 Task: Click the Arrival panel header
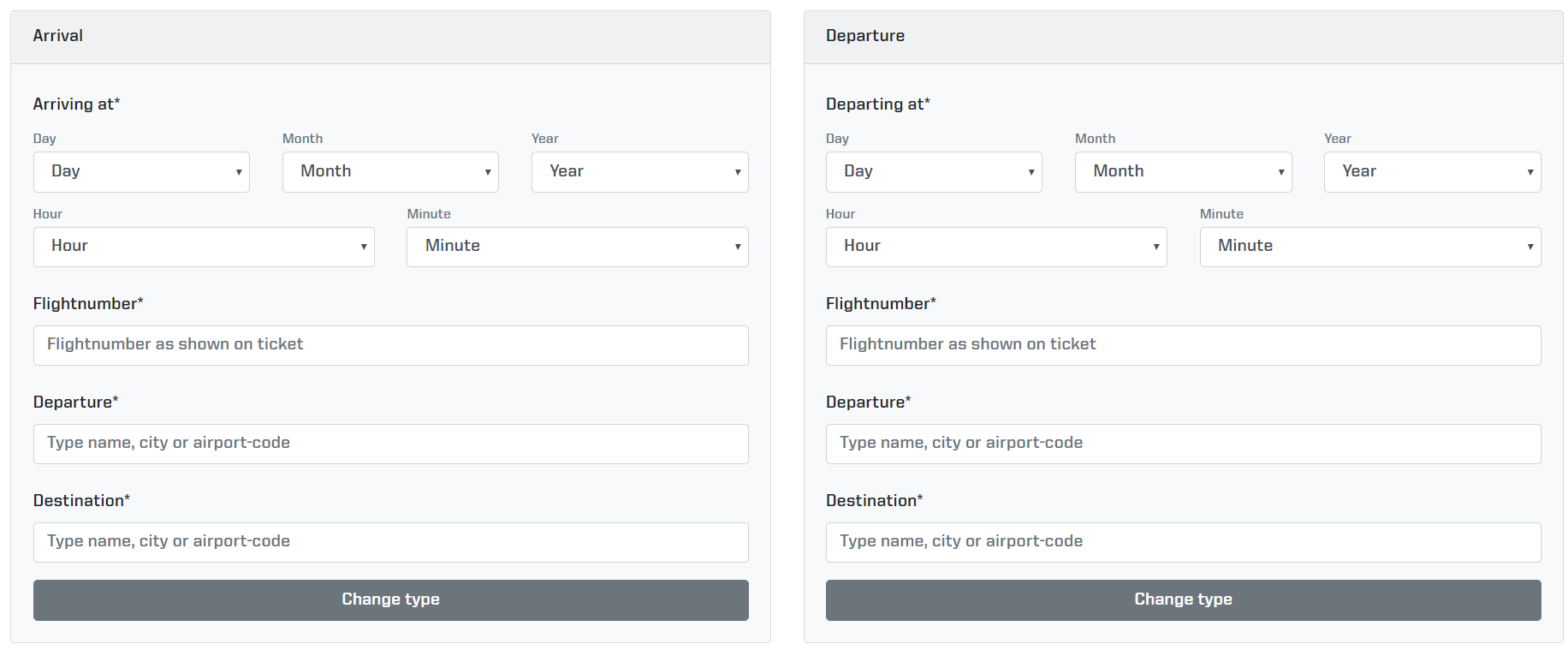click(390, 37)
